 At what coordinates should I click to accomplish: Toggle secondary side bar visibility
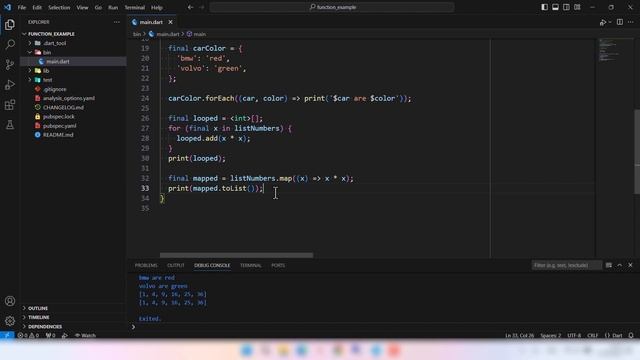point(566,7)
